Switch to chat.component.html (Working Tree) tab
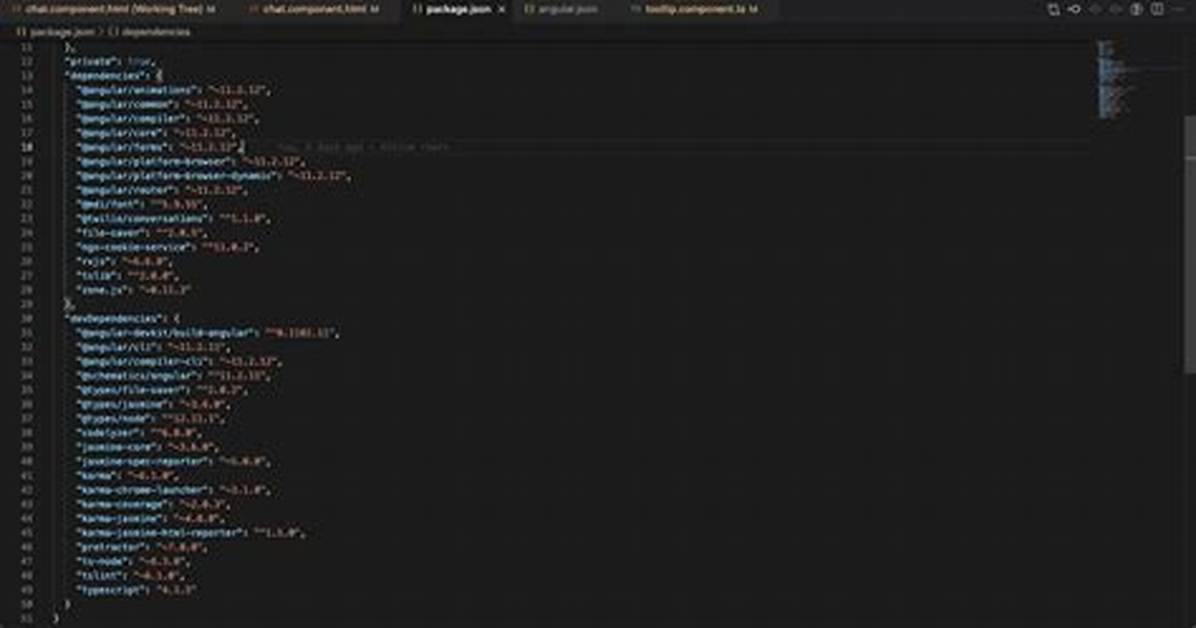 pyautogui.click(x=114, y=9)
